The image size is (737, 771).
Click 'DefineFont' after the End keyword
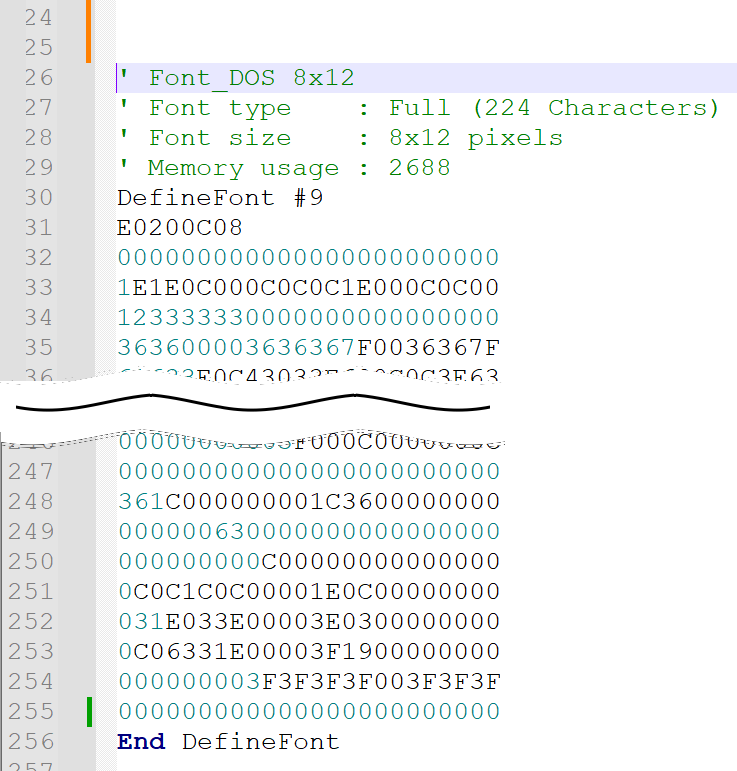(260, 742)
